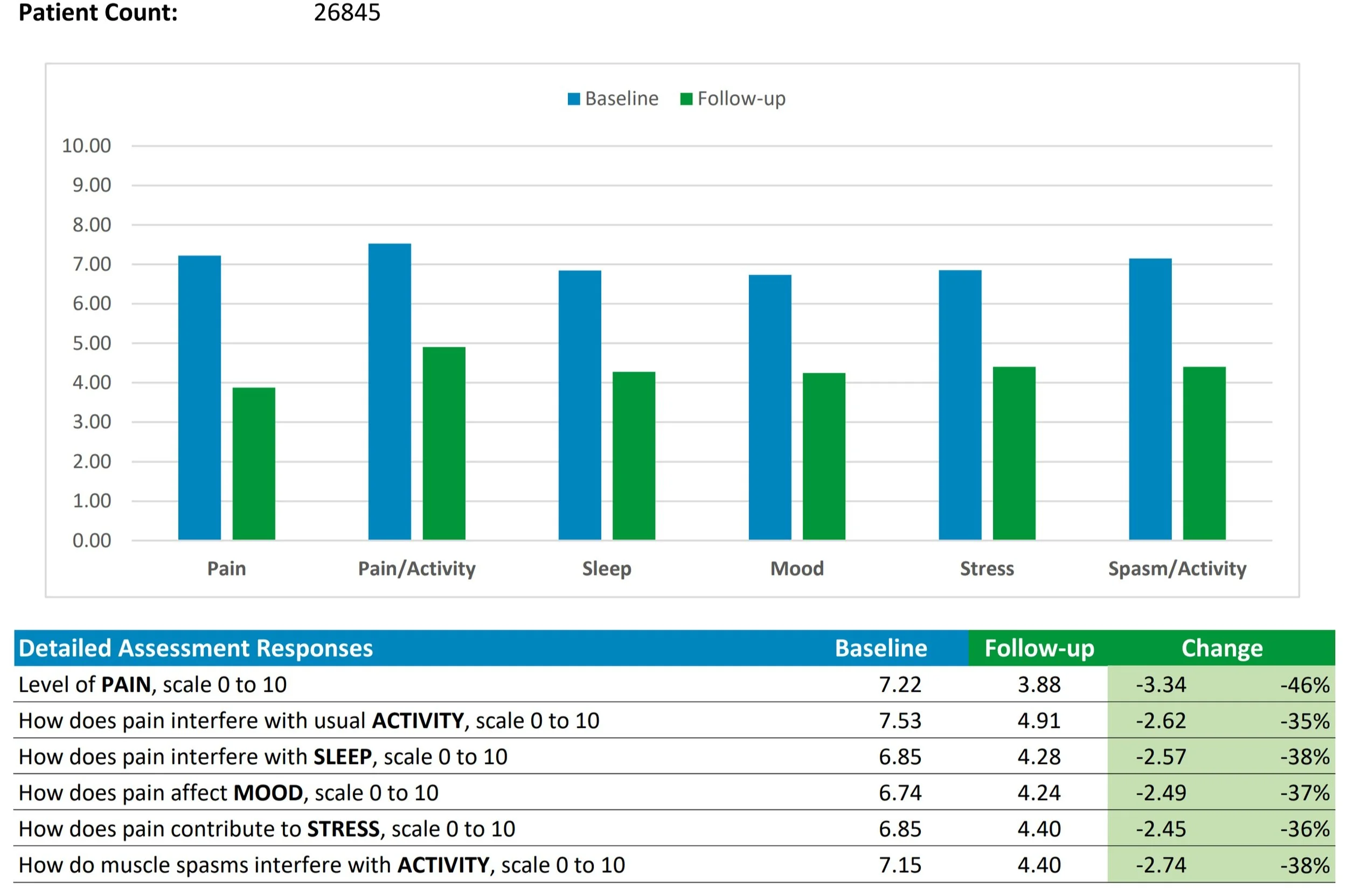Select the Level of PAIN row label
The height and width of the screenshot is (896, 1347).
152,685
